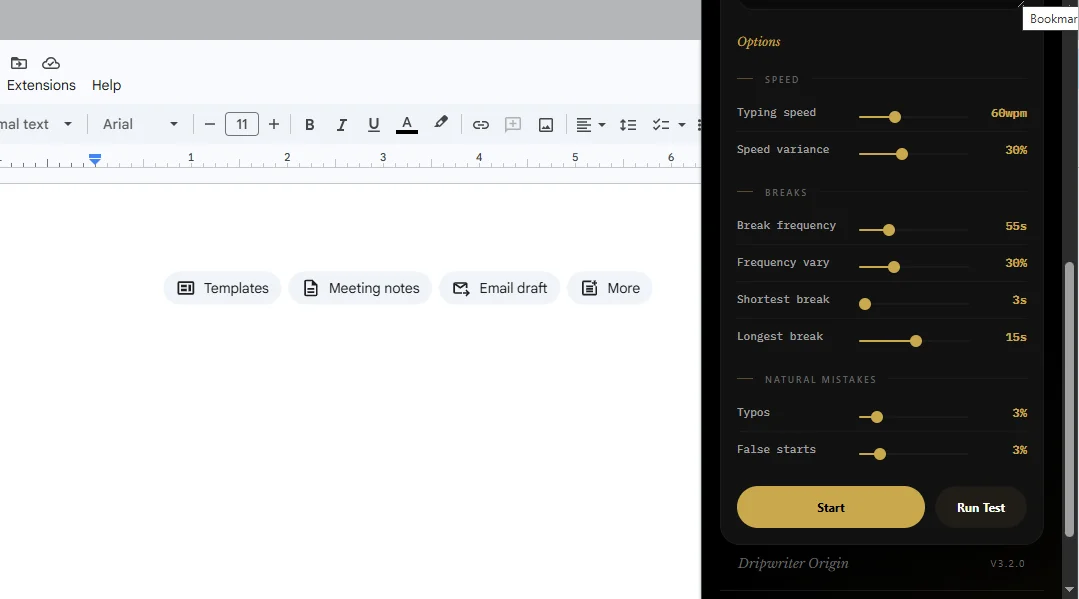Adjust the False starts slider
Image resolution: width=1079 pixels, height=599 pixels.
[913, 454]
